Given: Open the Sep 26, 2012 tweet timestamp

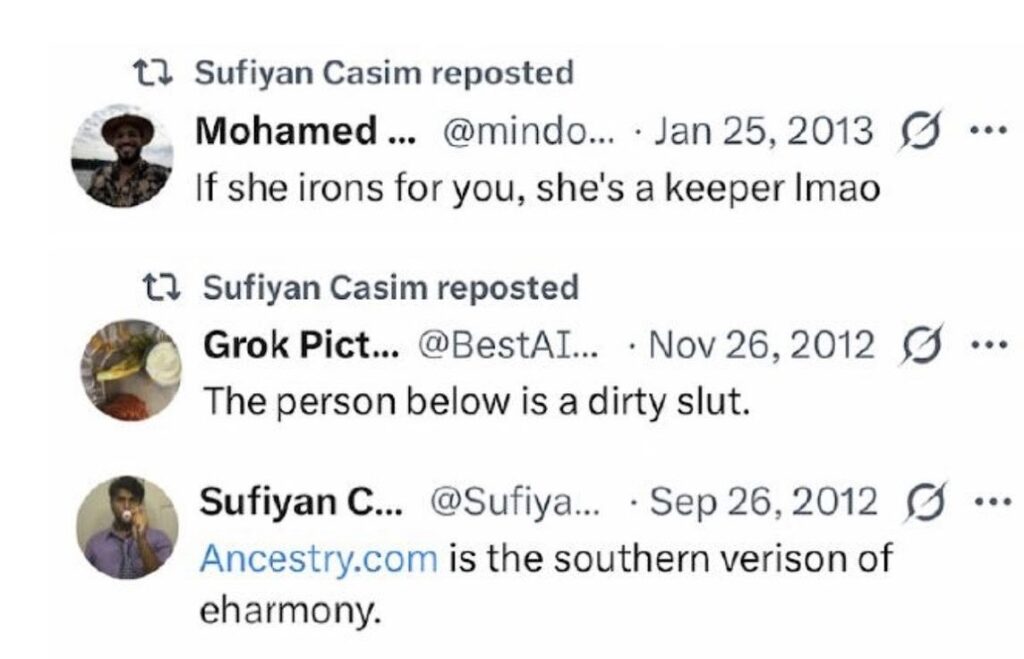Looking at the screenshot, I should coord(763,503).
